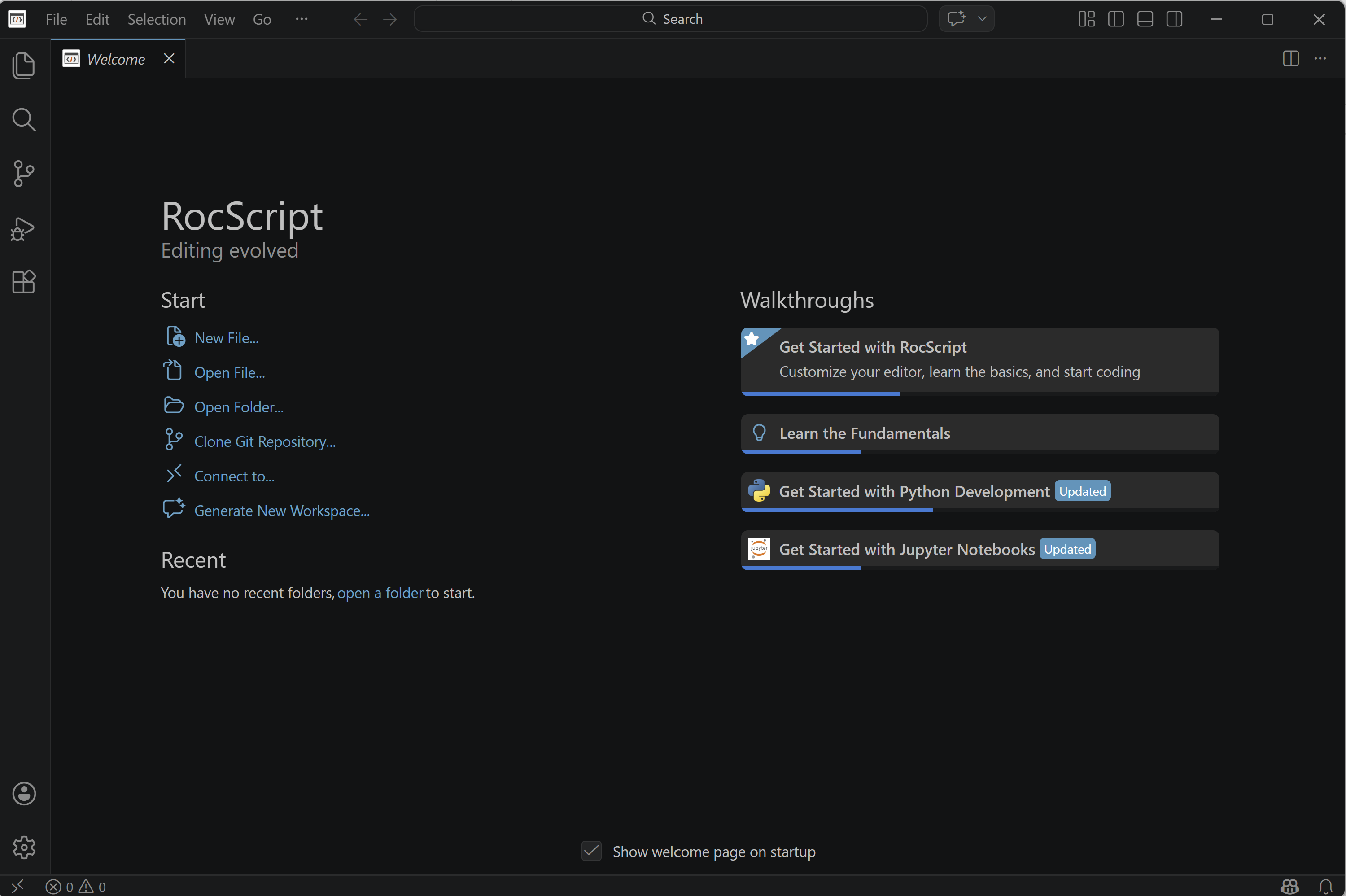Go back with the navigation arrow
The height and width of the screenshot is (896, 1346).
coord(360,19)
